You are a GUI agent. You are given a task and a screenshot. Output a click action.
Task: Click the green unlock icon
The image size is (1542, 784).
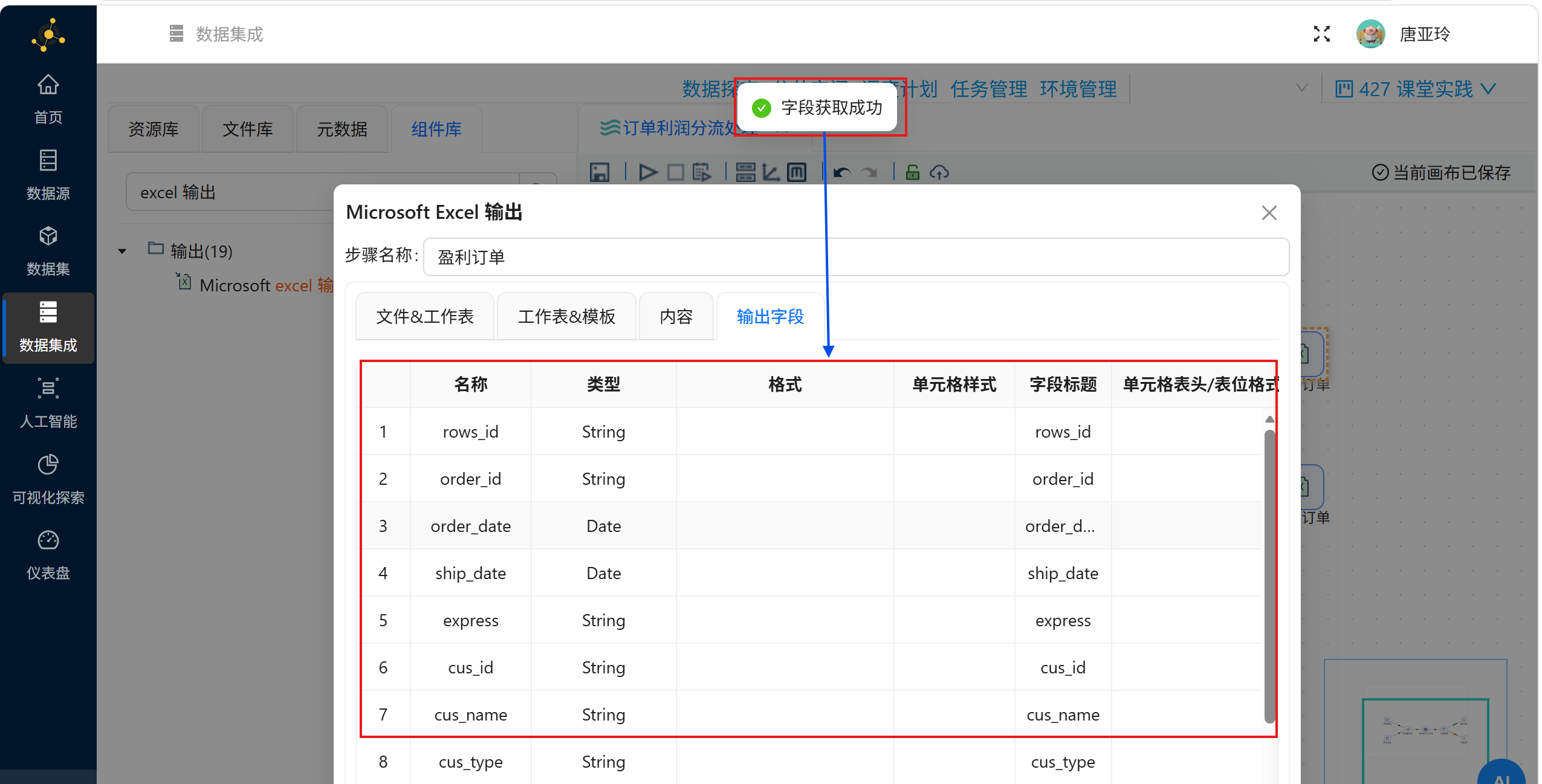(x=912, y=173)
